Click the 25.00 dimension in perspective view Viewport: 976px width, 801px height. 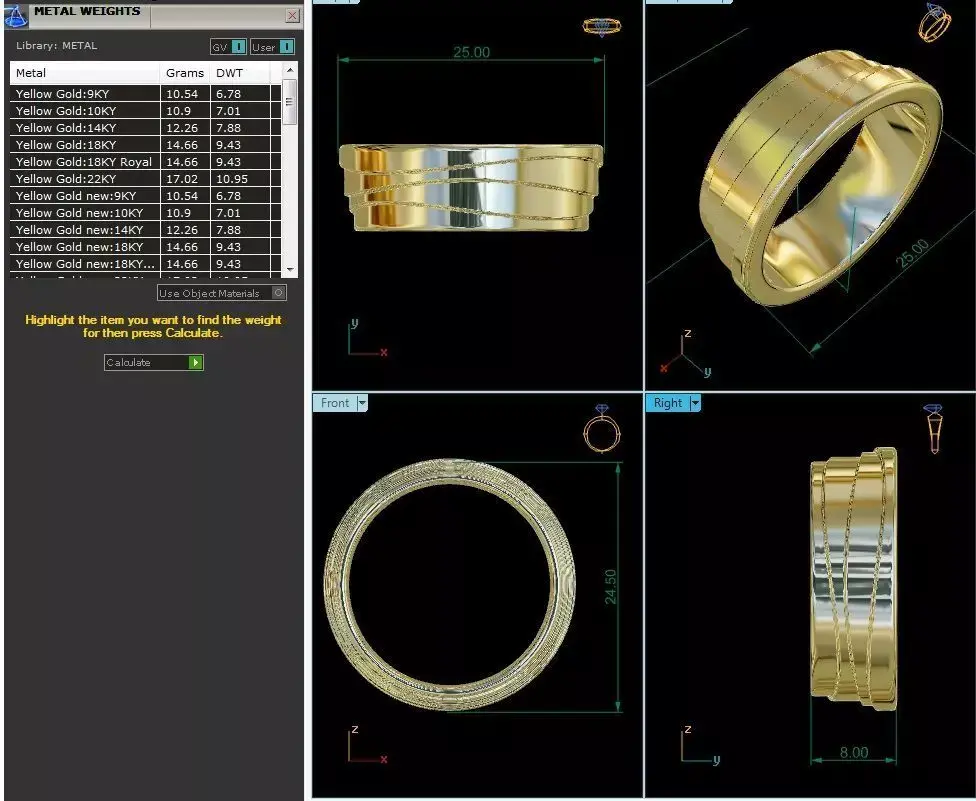[x=913, y=253]
